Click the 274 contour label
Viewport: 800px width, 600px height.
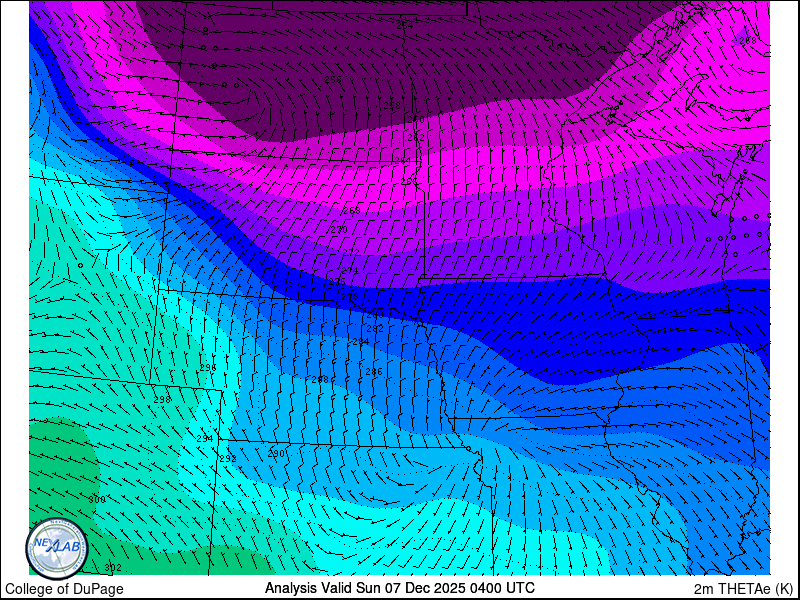[349, 270]
